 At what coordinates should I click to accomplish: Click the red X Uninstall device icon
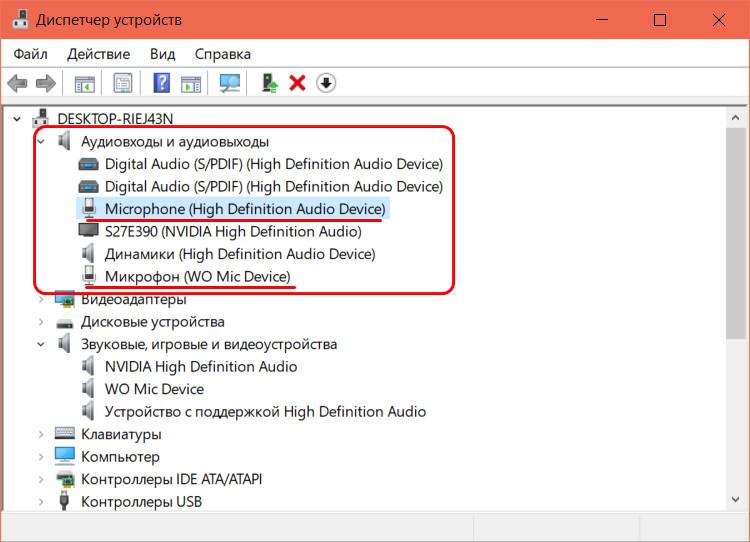pyautogui.click(x=297, y=83)
